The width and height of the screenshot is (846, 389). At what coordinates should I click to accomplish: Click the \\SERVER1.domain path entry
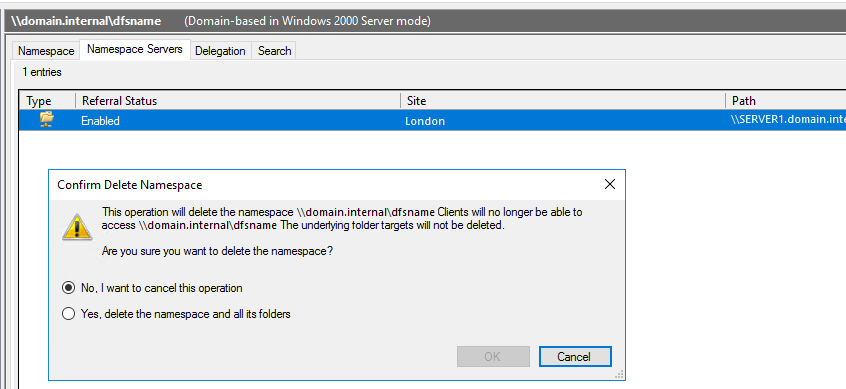coord(787,120)
